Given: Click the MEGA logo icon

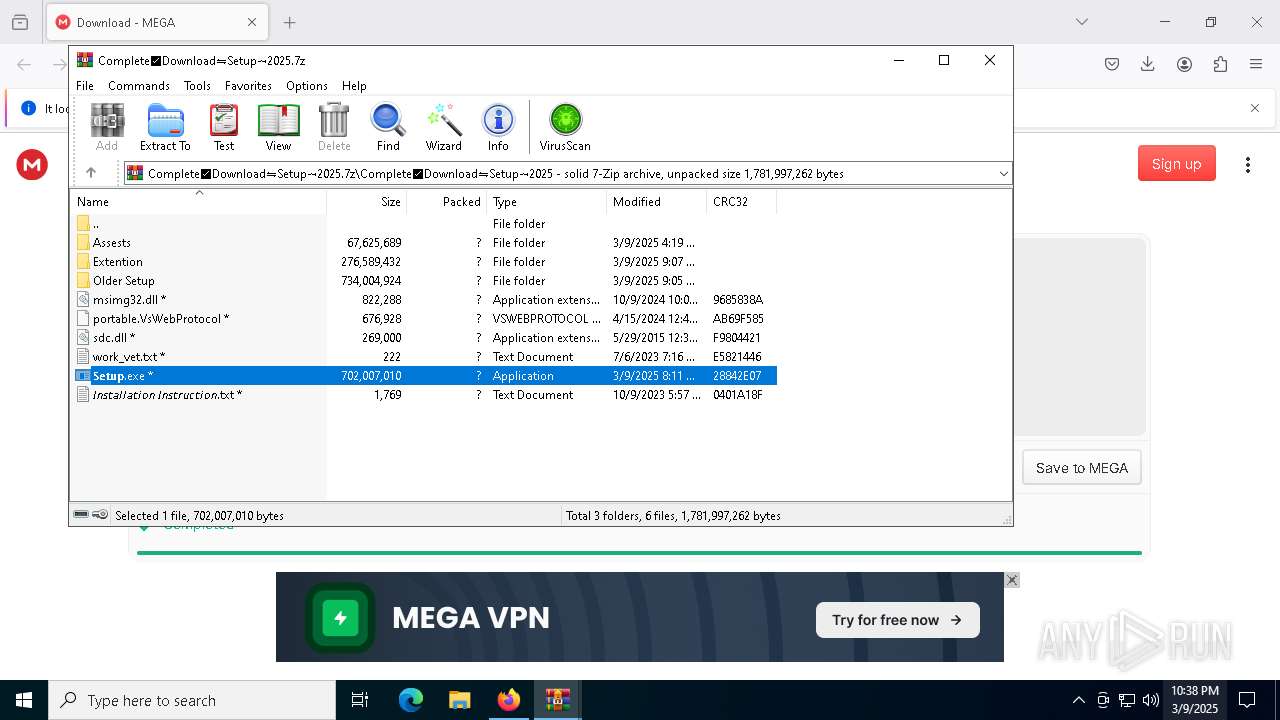Looking at the screenshot, I should point(32,165).
